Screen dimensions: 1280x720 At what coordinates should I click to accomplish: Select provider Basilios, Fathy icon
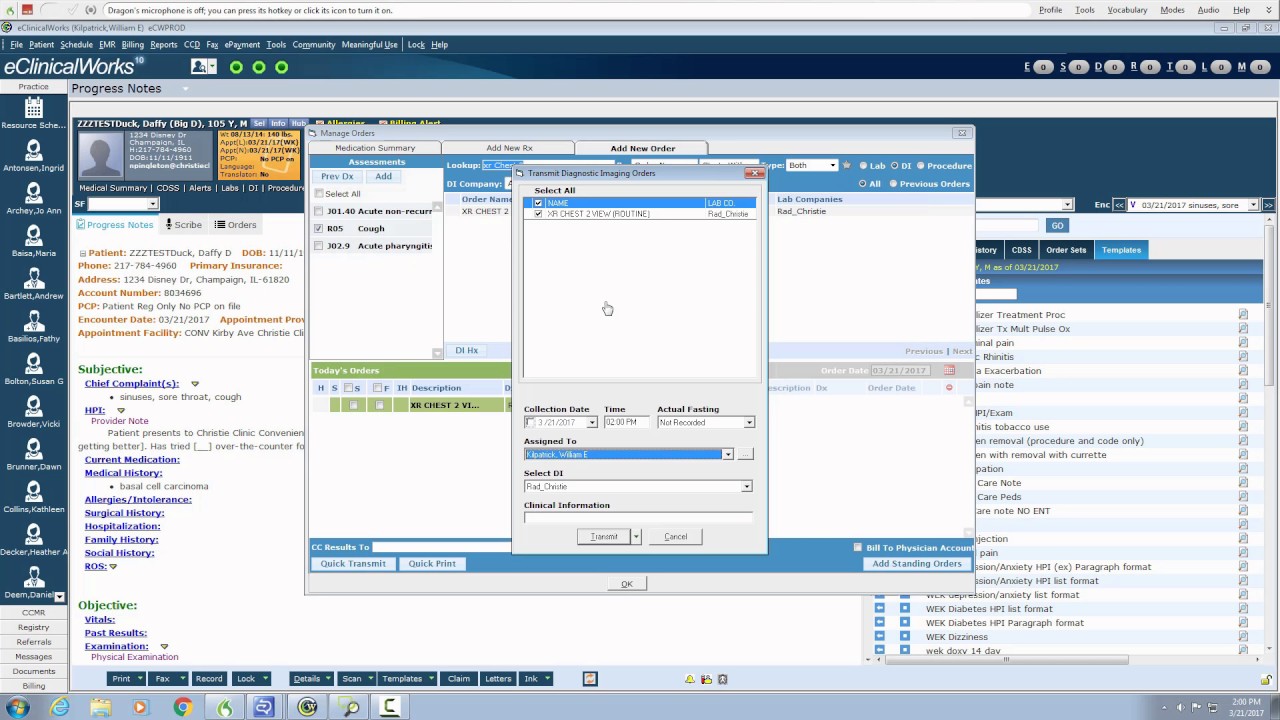click(33, 321)
